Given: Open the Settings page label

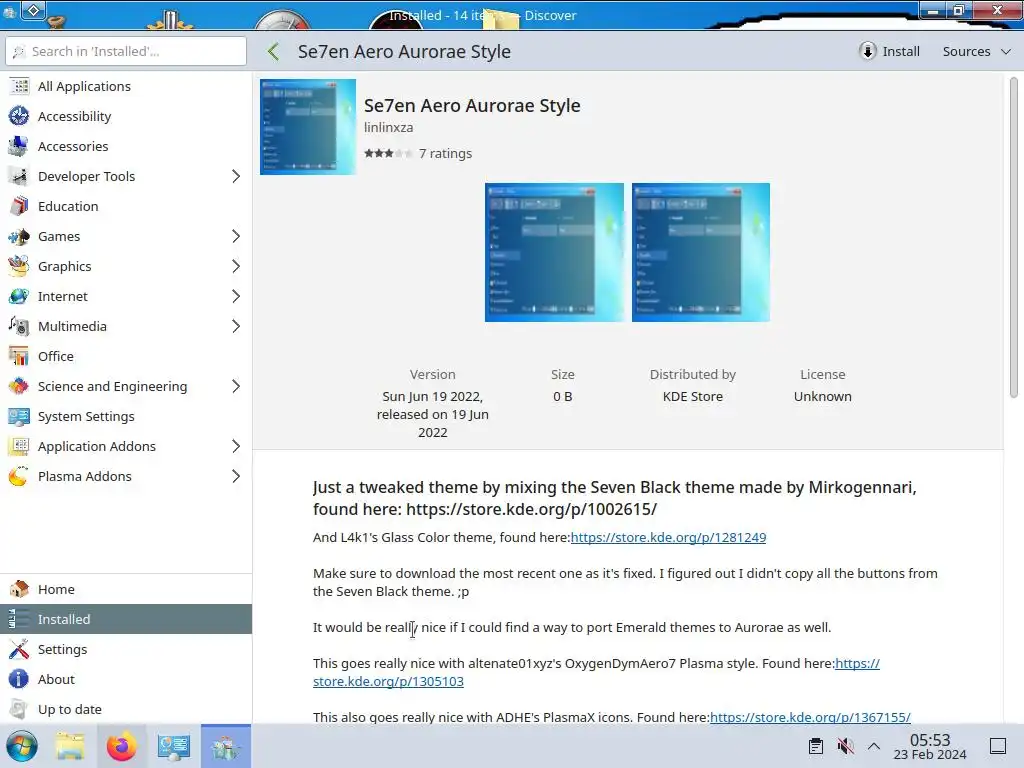Looking at the screenshot, I should (x=62, y=649).
